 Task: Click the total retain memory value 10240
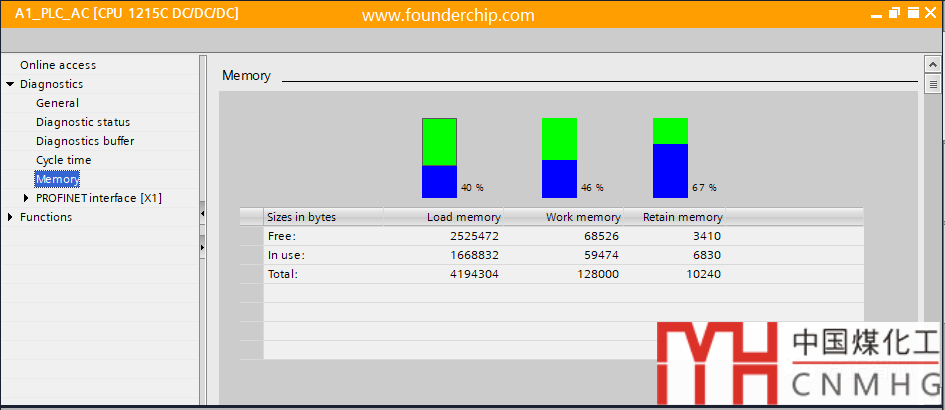click(703, 274)
